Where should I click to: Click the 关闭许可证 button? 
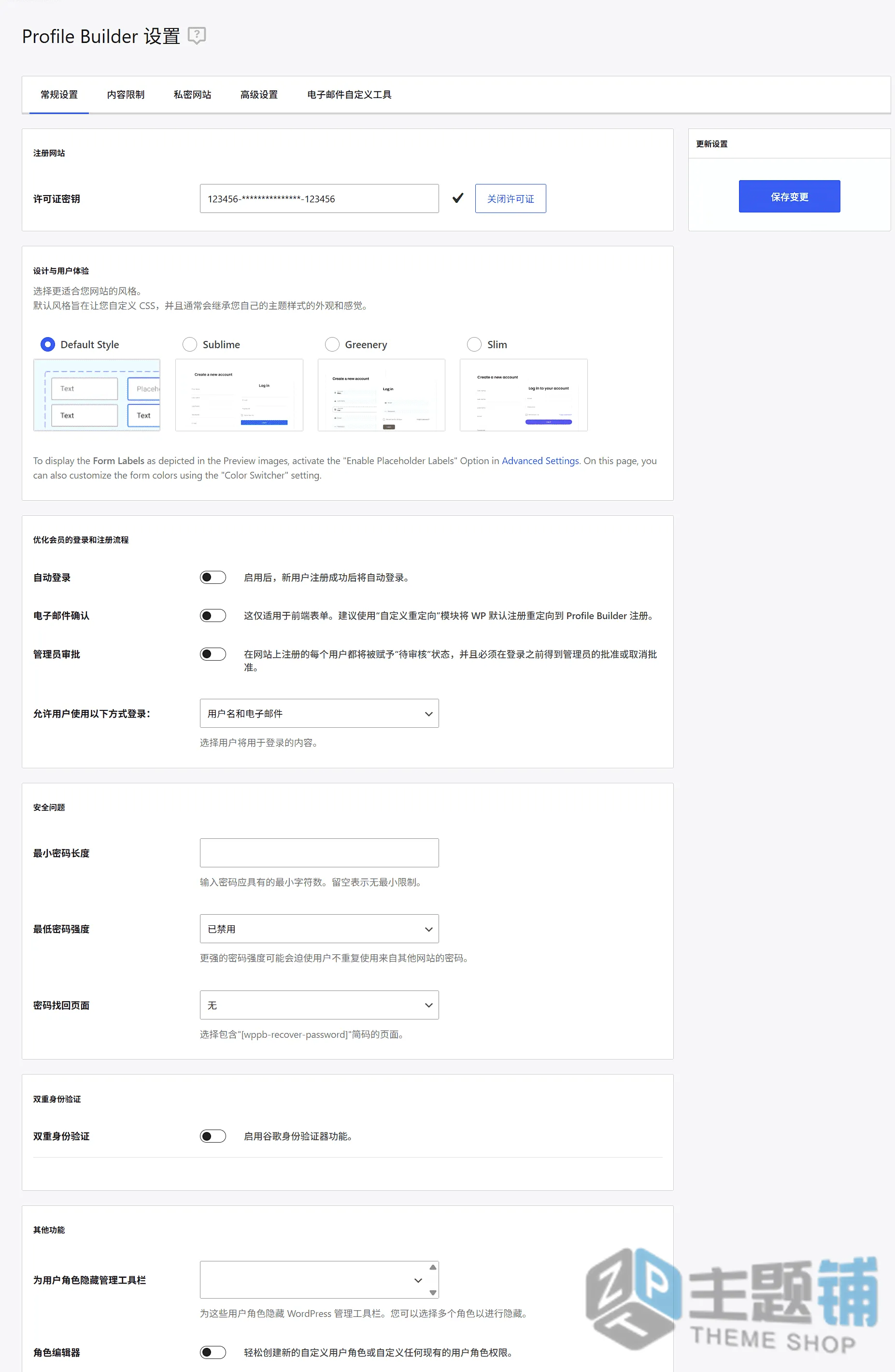coord(511,198)
